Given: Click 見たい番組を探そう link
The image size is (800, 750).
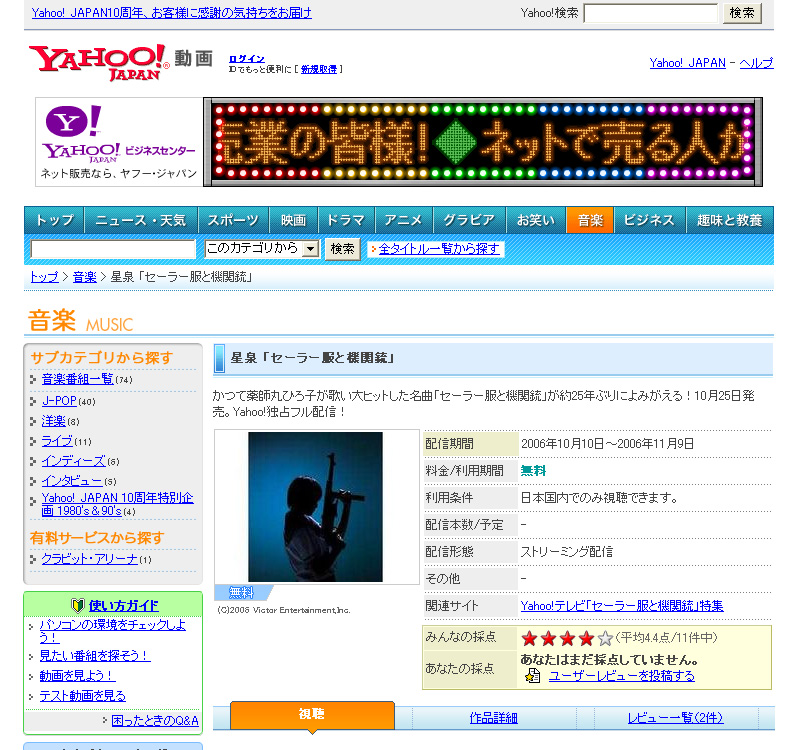Looking at the screenshot, I should [x=95, y=656].
